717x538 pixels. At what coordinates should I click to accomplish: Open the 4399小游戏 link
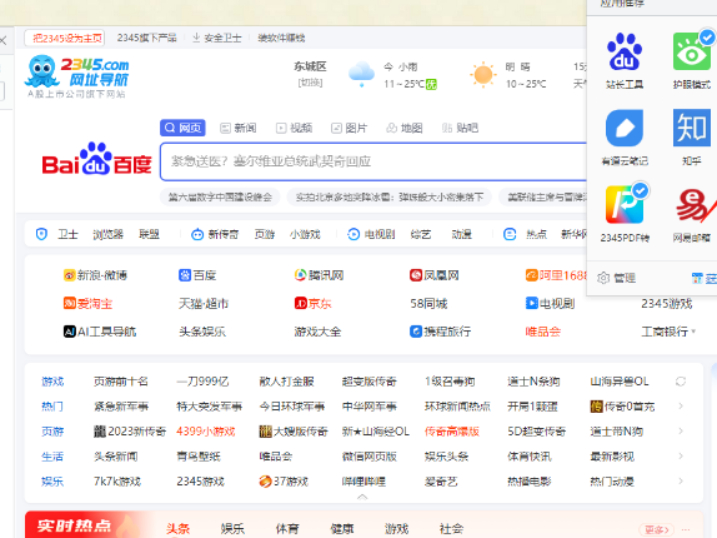(206, 431)
